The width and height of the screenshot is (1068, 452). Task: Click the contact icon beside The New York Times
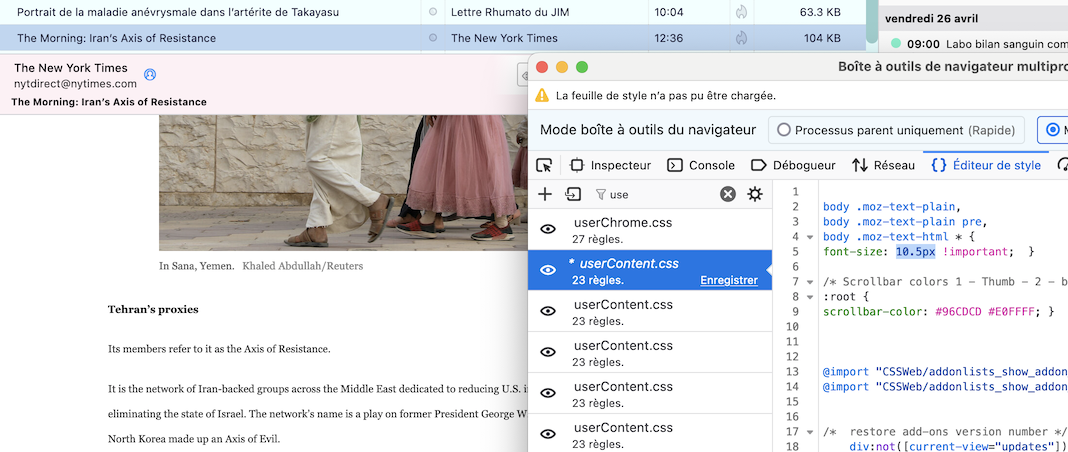coord(150,74)
